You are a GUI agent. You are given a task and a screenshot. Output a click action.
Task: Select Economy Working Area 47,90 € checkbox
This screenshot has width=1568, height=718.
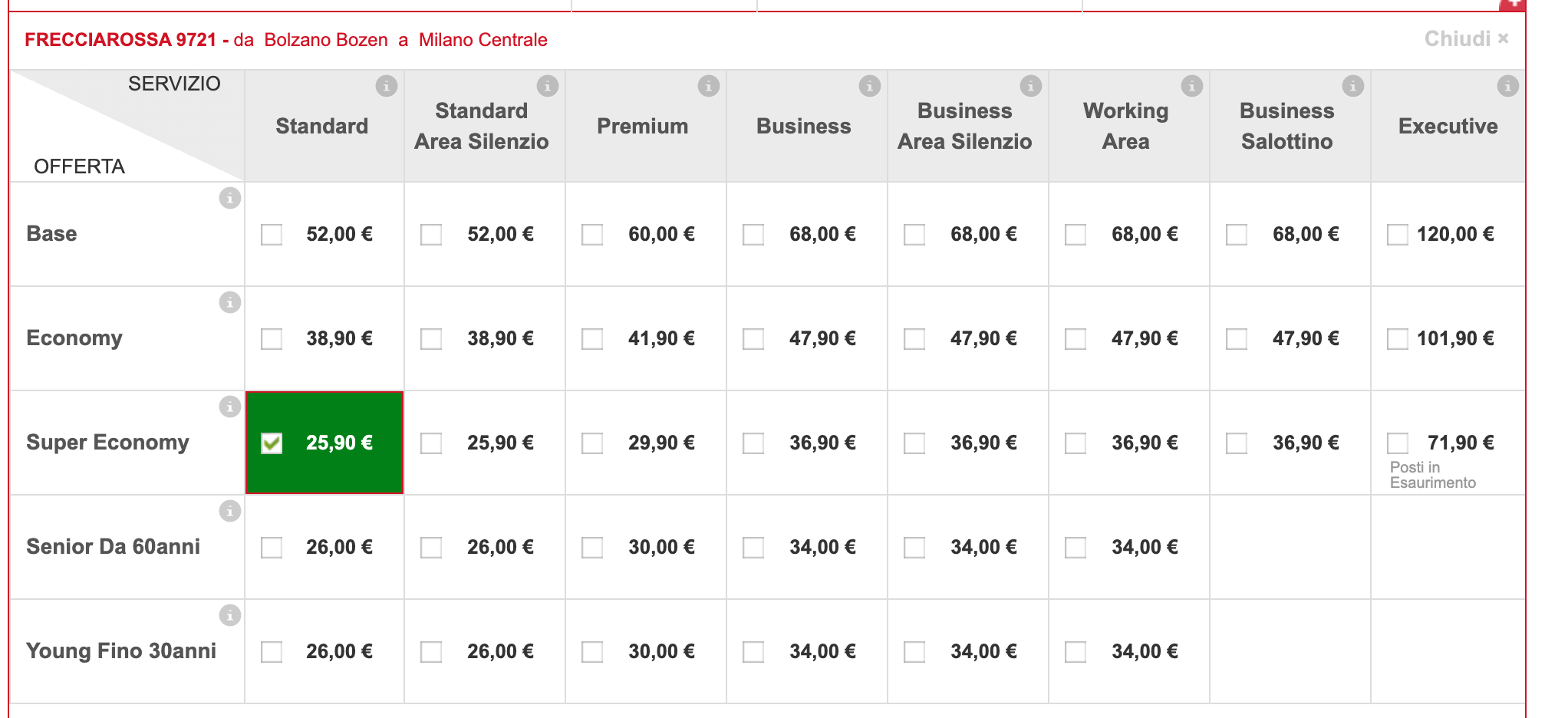pos(1076,339)
